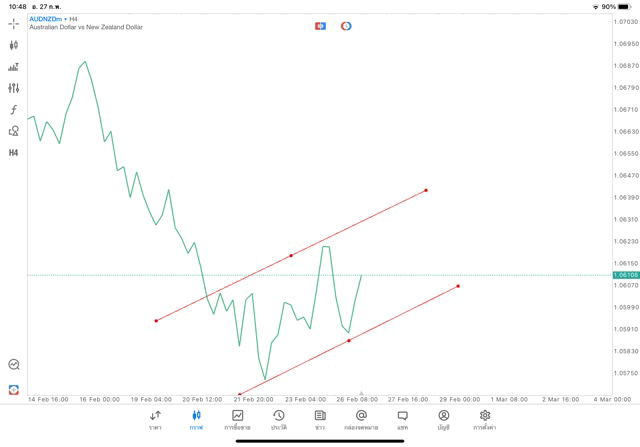The image size is (640, 447).
Task: Open the drawing objects shapes tool
Action: coord(14,131)
